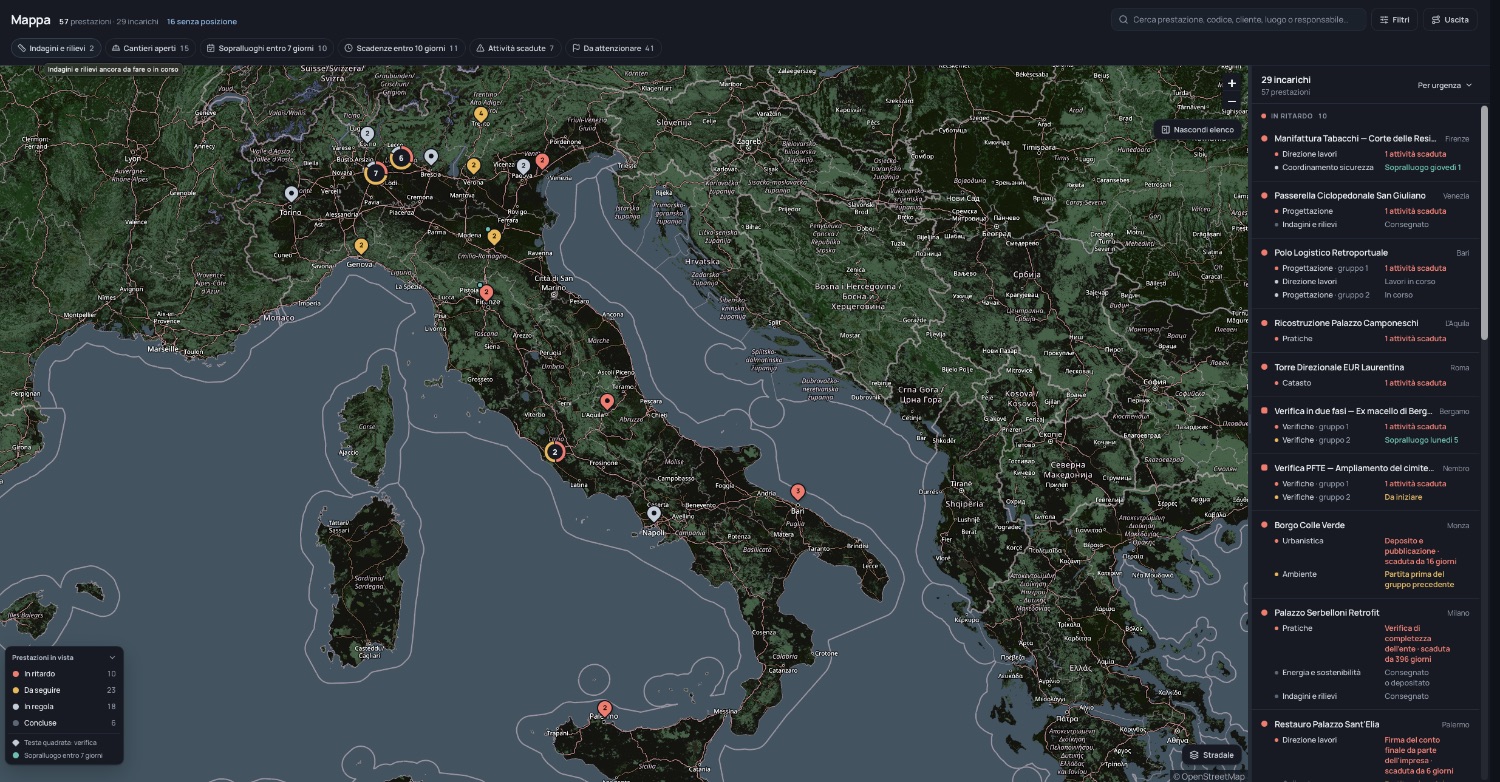Screen dimensions: 1500x782
Task: Click the yellow Da seguire legend dot
Action: [x=15, y=690]
